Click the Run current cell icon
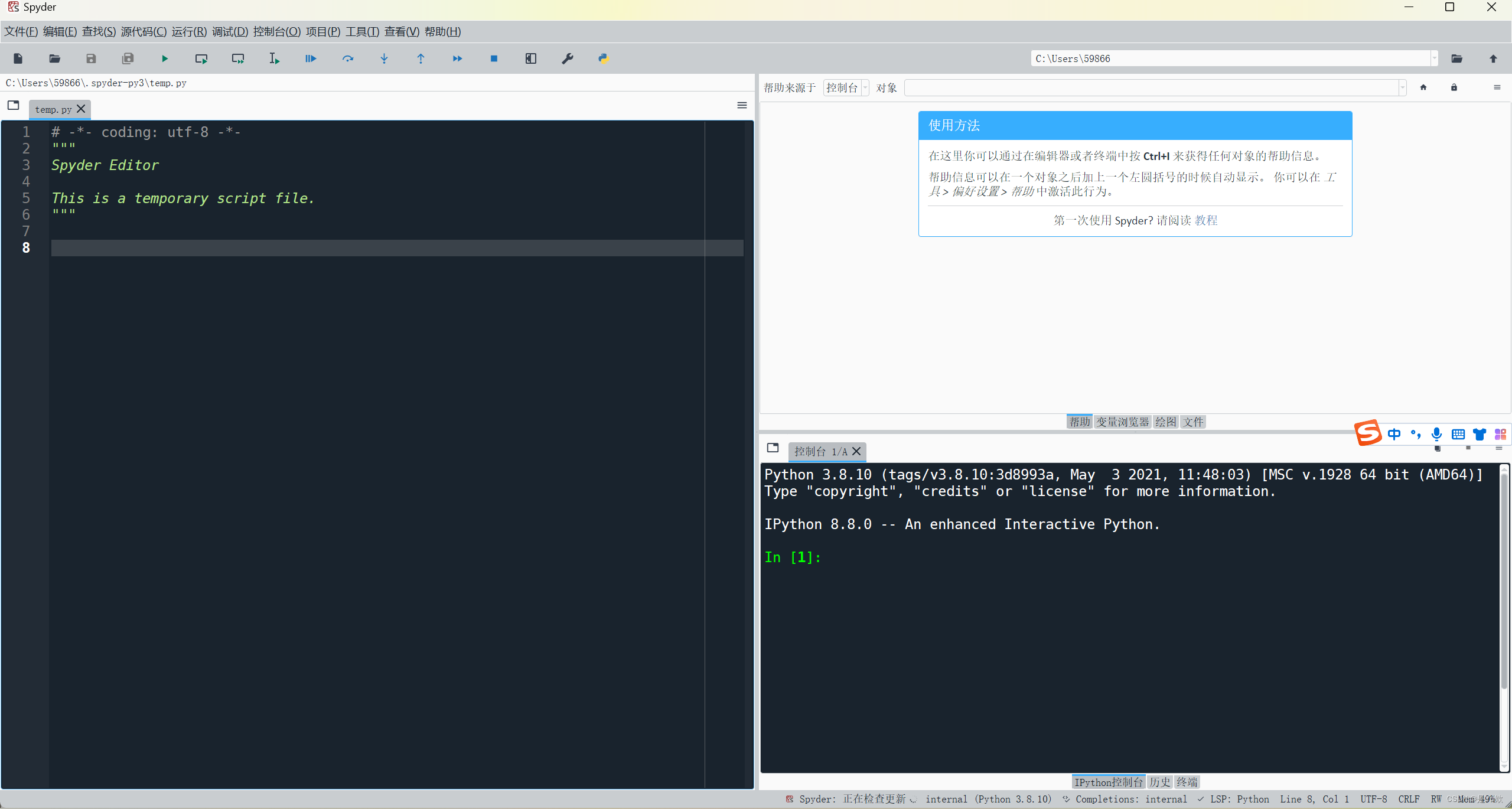Viewport: 1512px width, 809px height. 201,58
